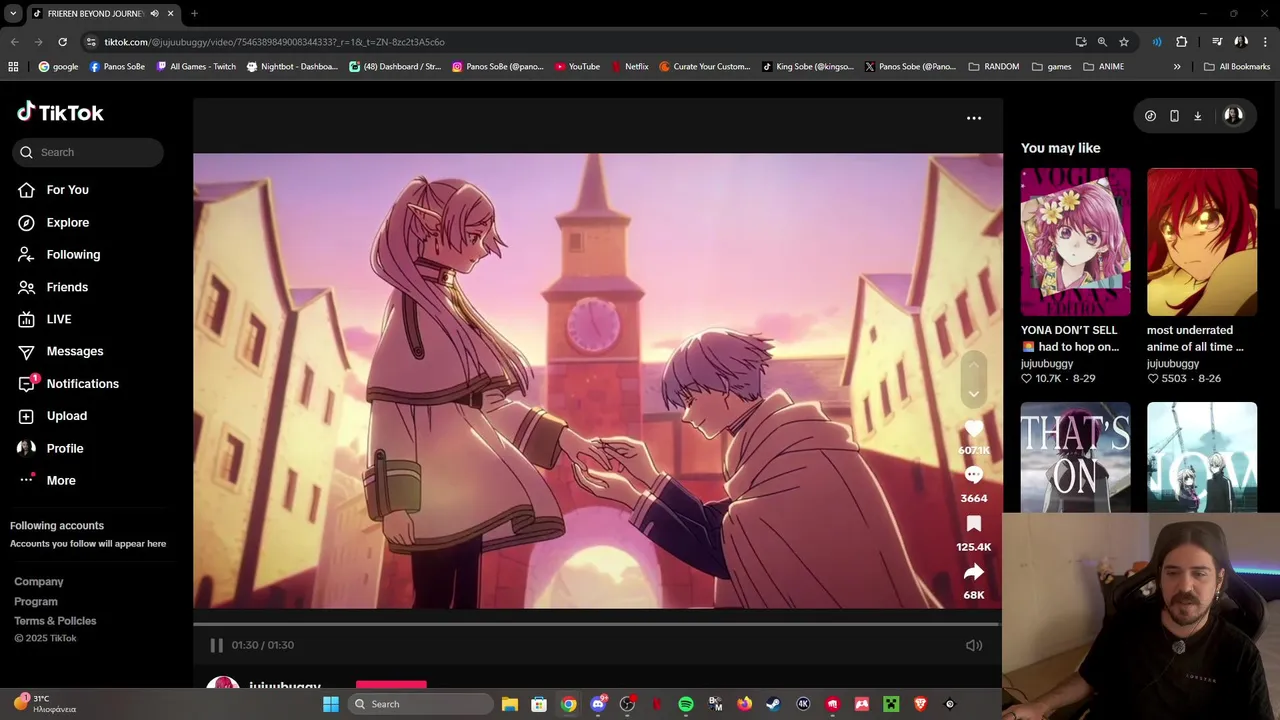Open Discord from the taskbar
The width and height of the screenshot is (1280, 720).
point(598,704)
